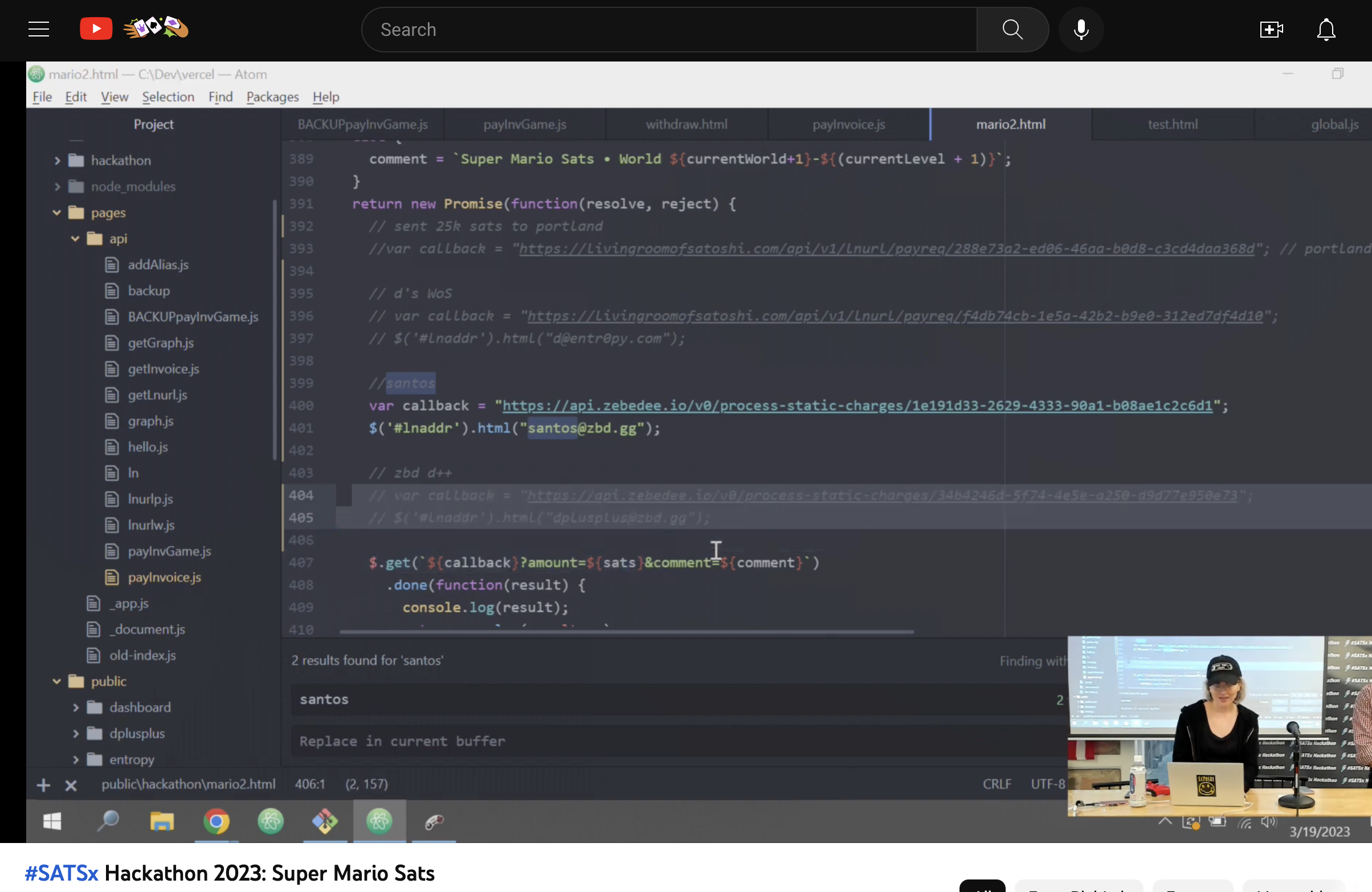Click the YouTube logo icon
The image size is (1372, 892).
tap(96, 29)
